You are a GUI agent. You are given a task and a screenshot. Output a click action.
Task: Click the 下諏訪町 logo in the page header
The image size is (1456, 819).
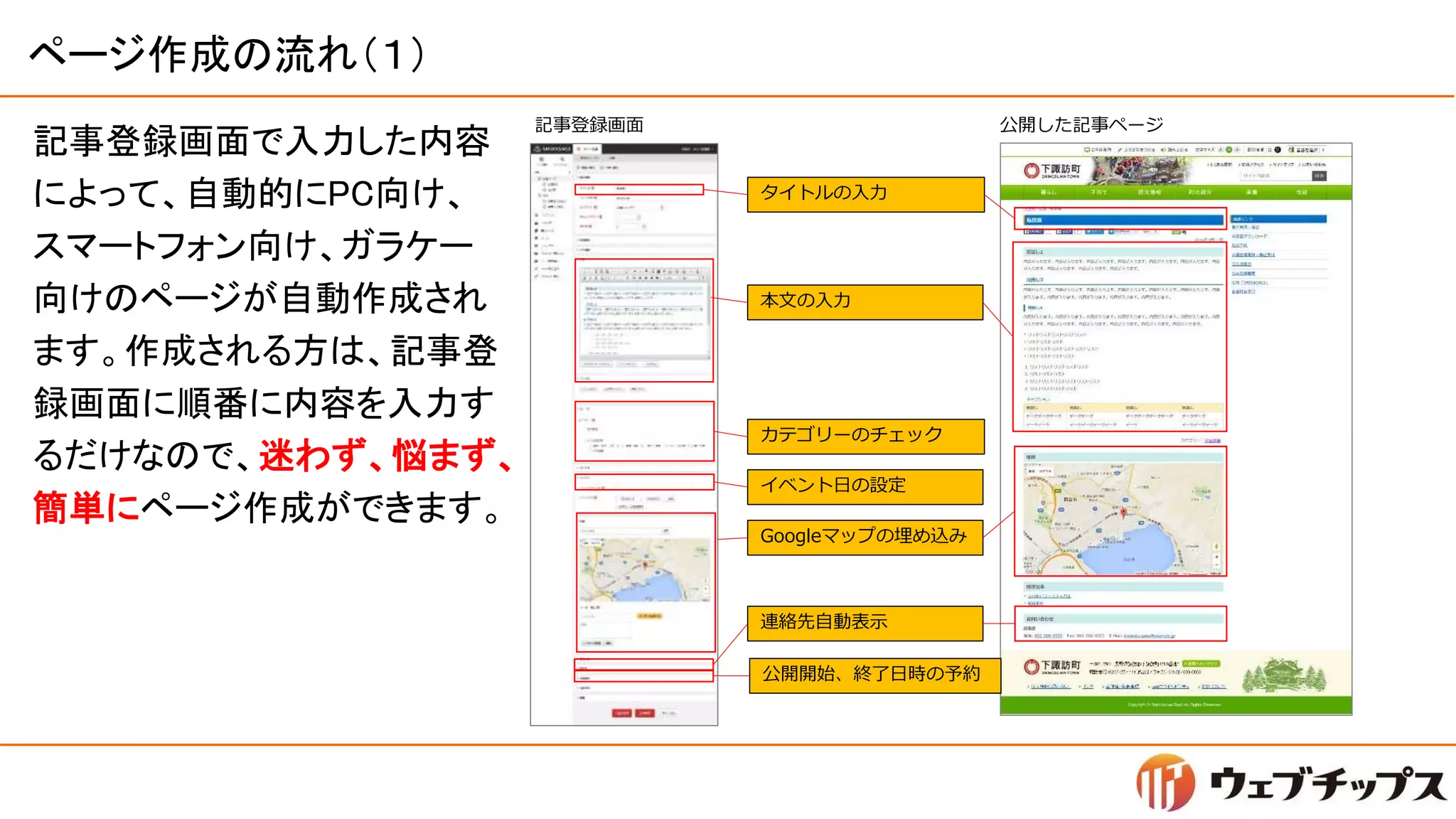pyautogui.click(x=1052, y=171)
